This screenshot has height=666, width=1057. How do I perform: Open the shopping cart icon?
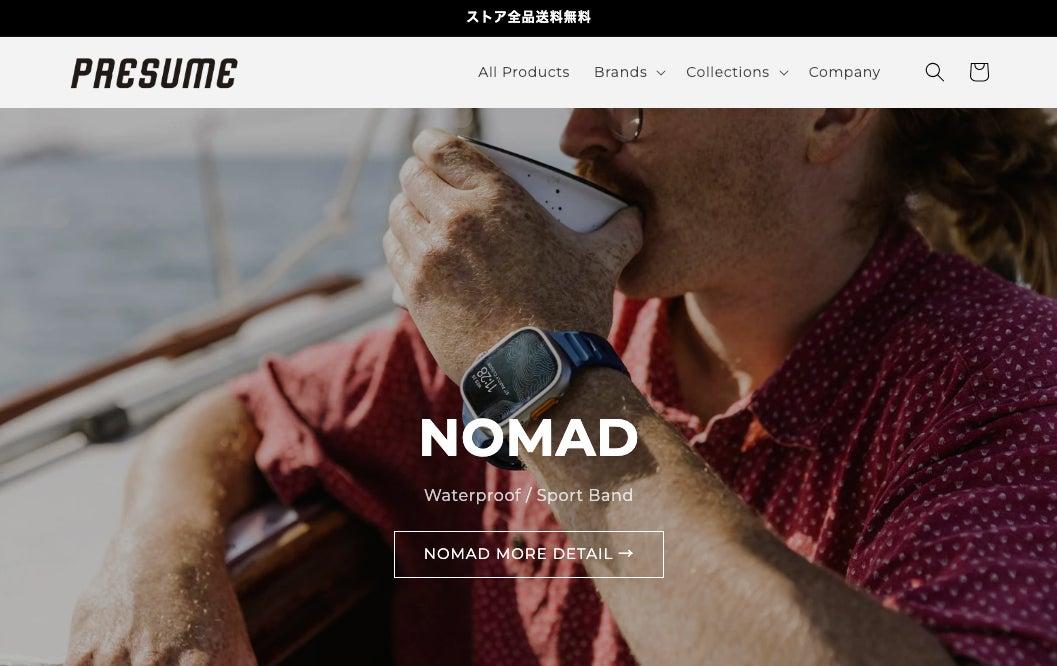[979, 72]
